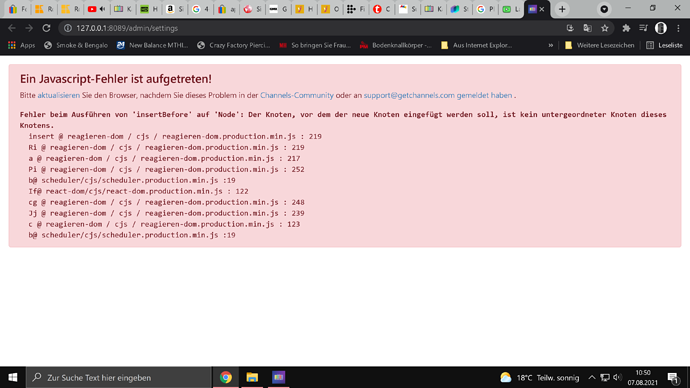The image size is (690, 388).
Task: Open the Extensions puzzle icon
Action: coord(626,28)
